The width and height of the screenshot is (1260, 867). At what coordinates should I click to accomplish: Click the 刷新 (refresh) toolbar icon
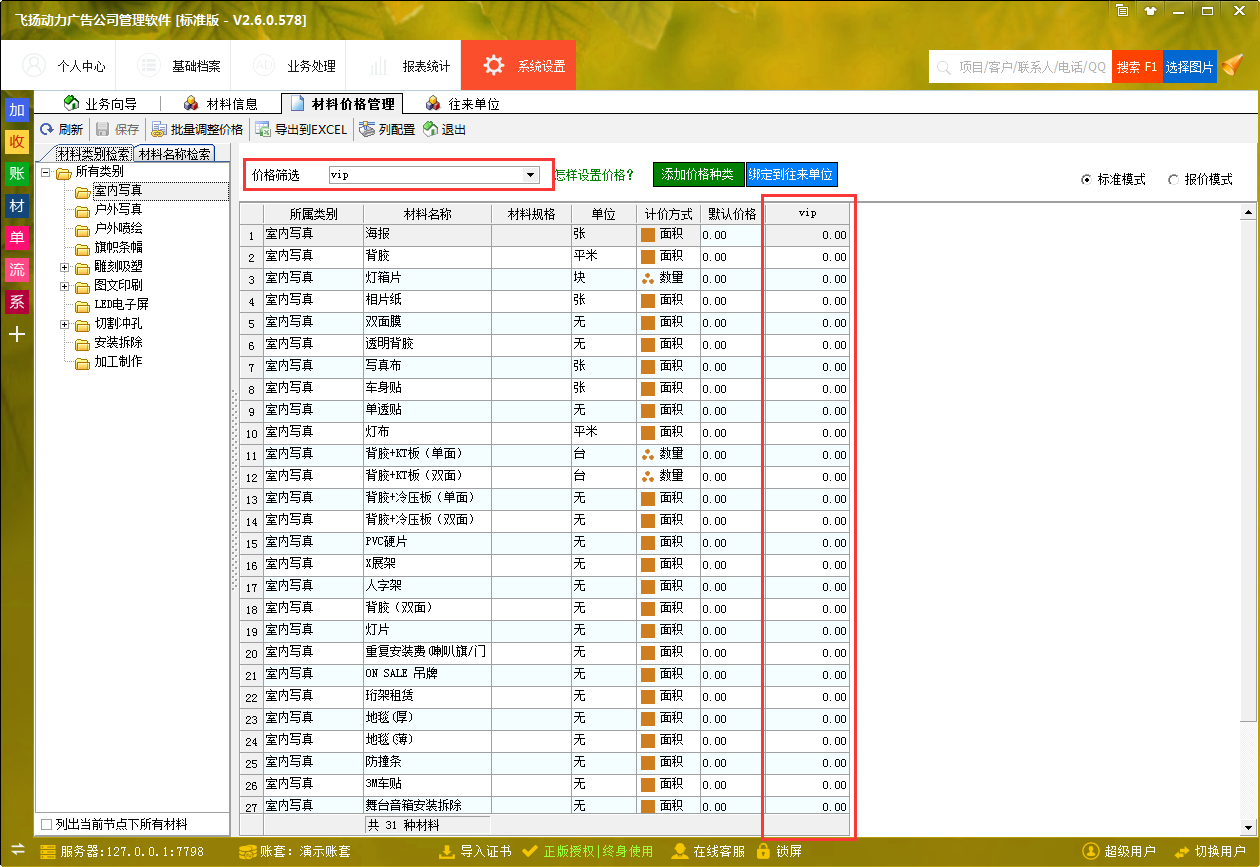click(x=62, y=128)
